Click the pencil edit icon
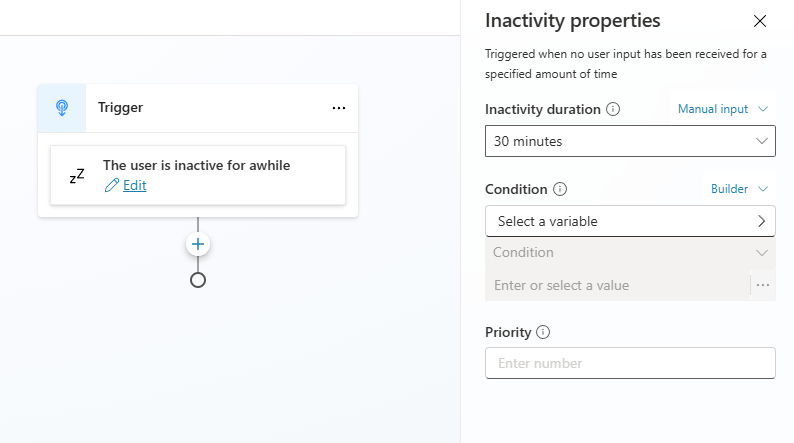 111,185
